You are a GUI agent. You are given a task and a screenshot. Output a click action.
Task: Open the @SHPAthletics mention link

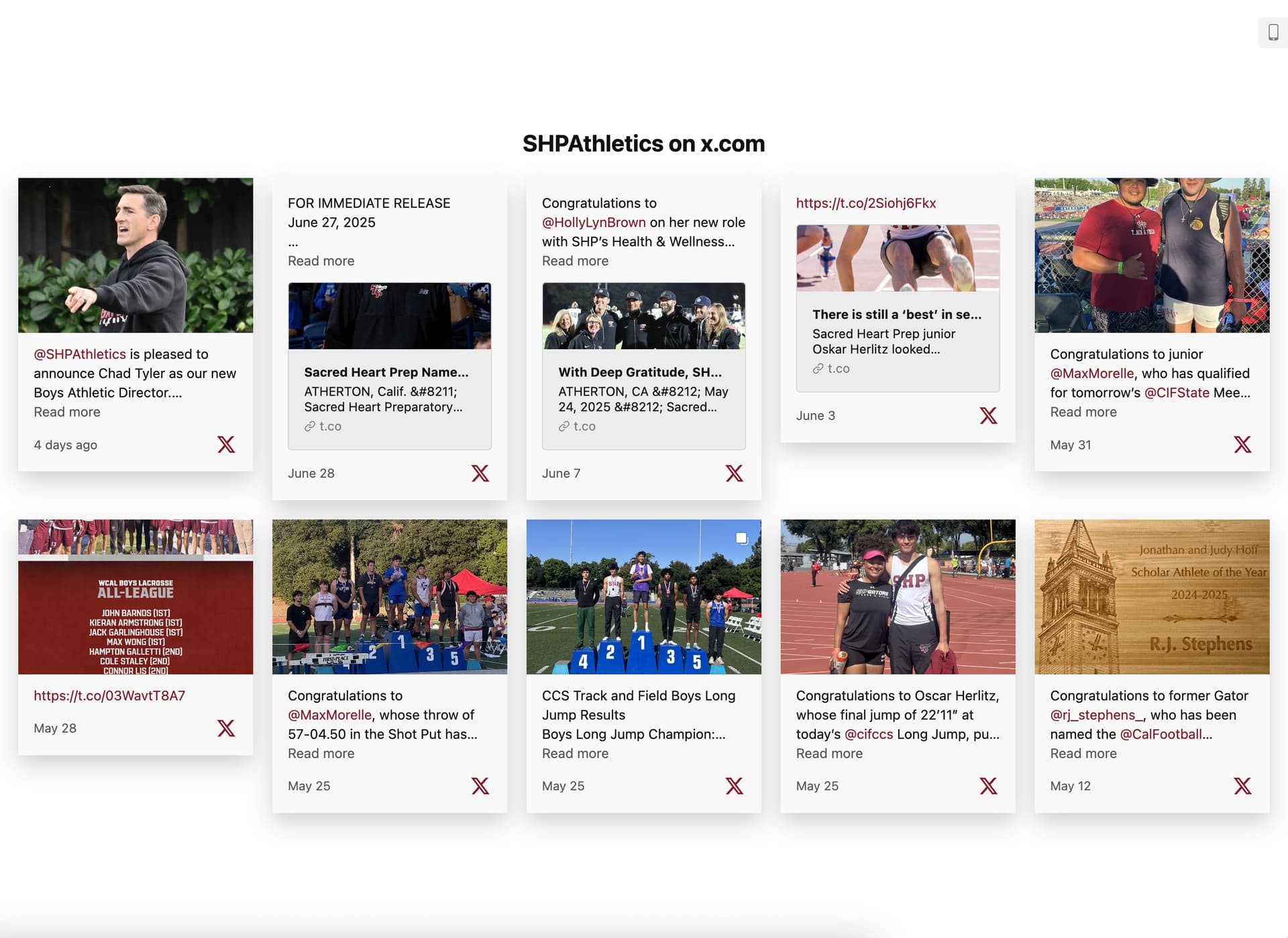(80, 354)
